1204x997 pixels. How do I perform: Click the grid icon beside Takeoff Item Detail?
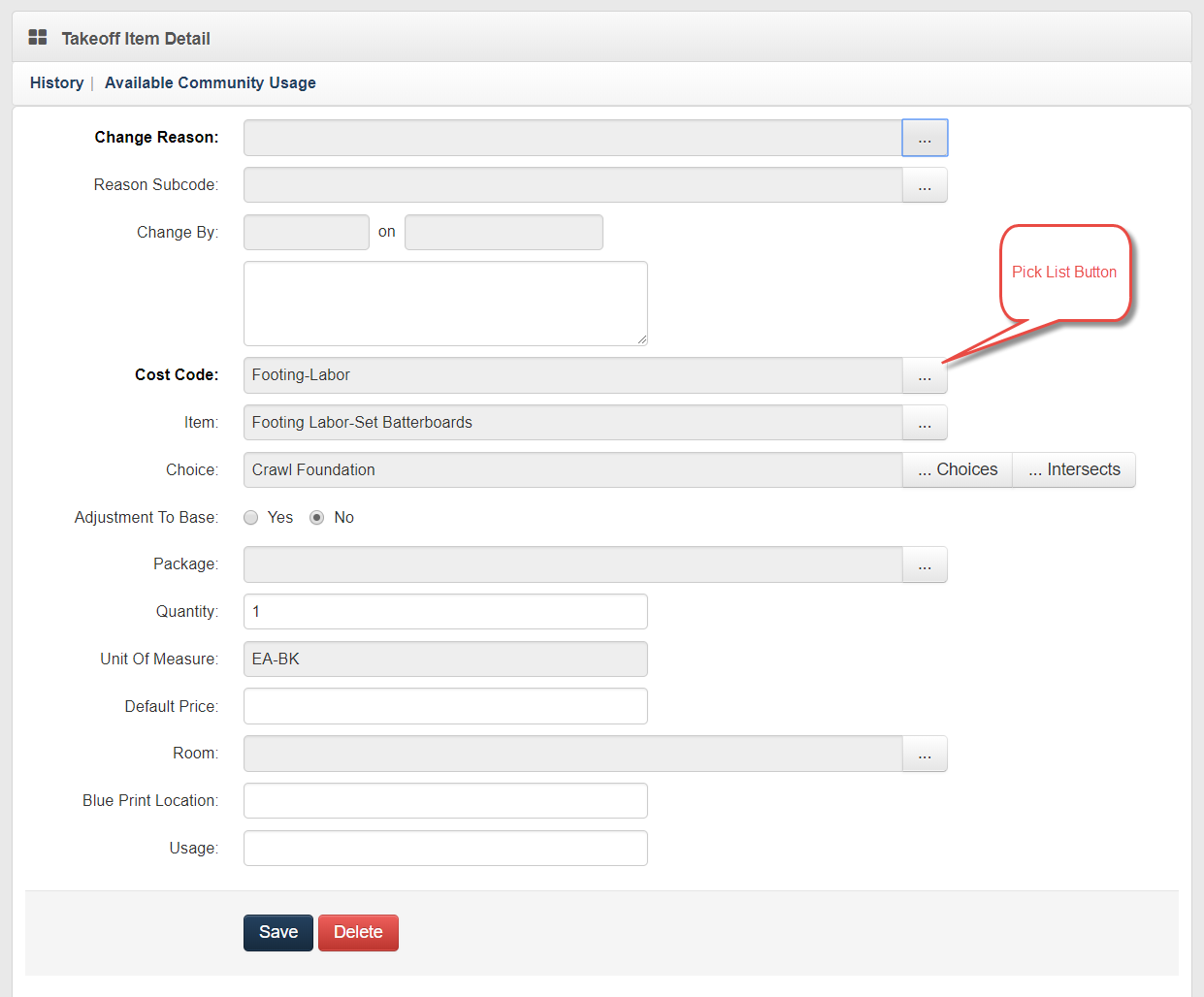point(37,36)
